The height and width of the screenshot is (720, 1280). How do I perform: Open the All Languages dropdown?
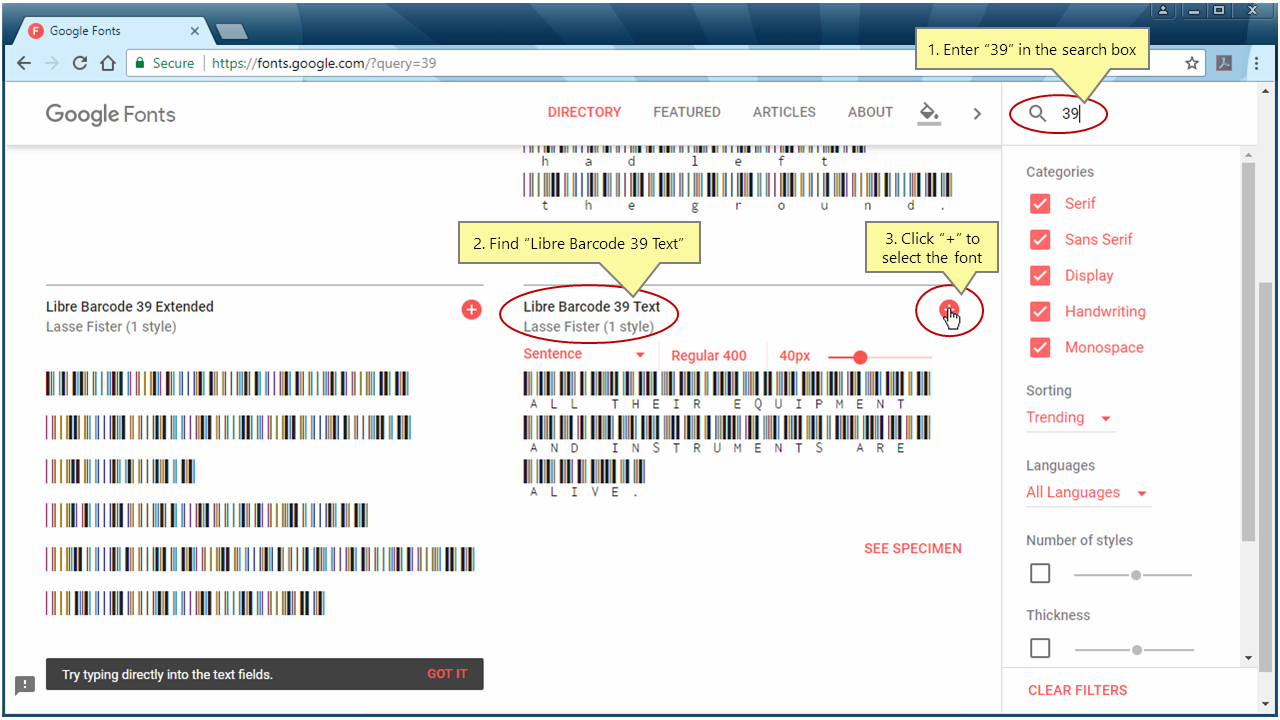[1087, 493]
